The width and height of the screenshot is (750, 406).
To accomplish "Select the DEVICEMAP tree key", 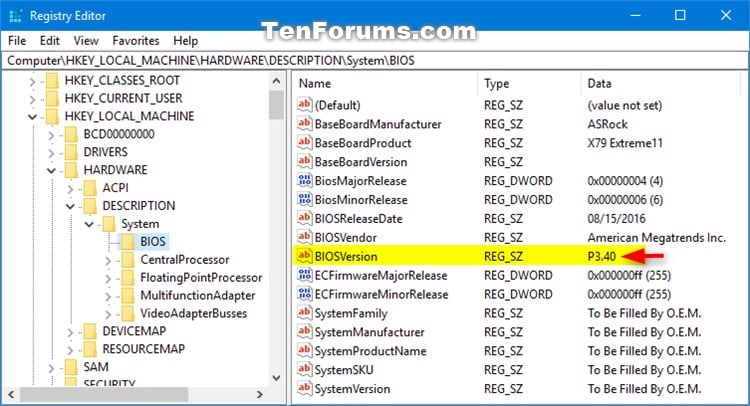I will point(134,331).
